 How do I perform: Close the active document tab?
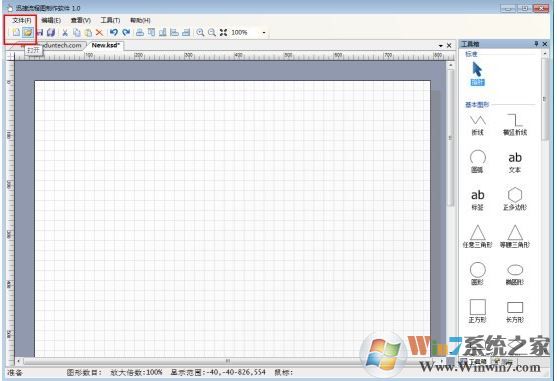tap(449, 45)
